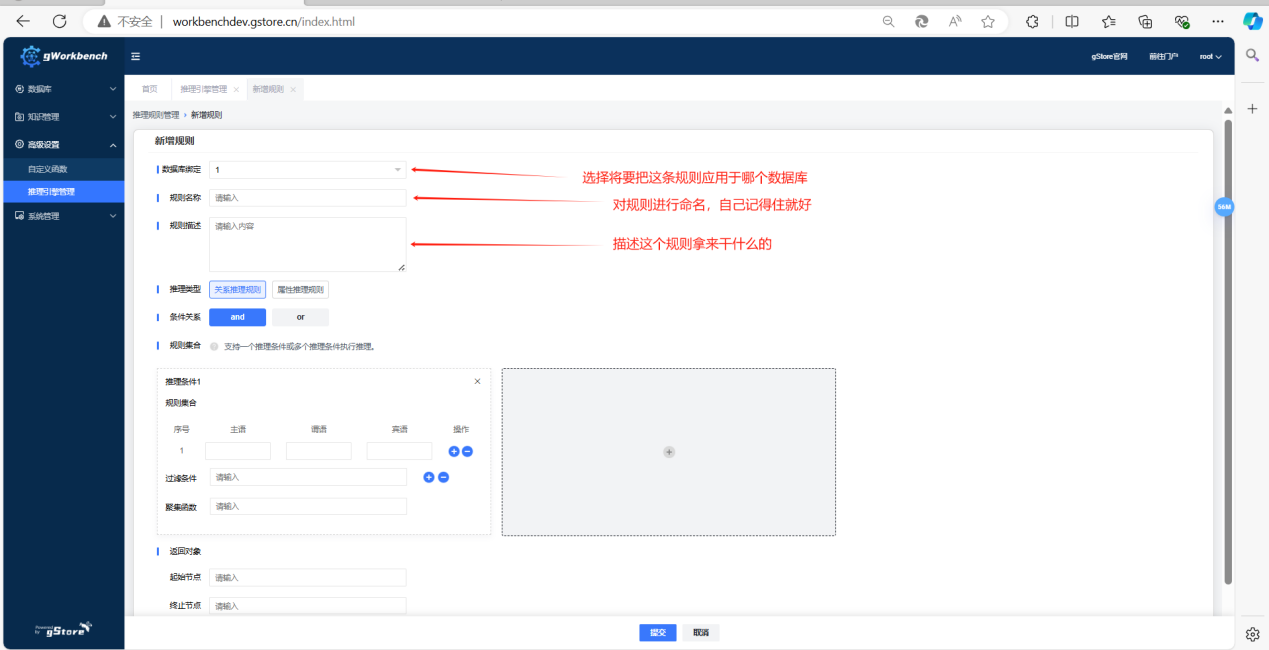Add a filter condition with plus icon
The height and width of the screenshot is (650, 1269).
click(429, 477)
